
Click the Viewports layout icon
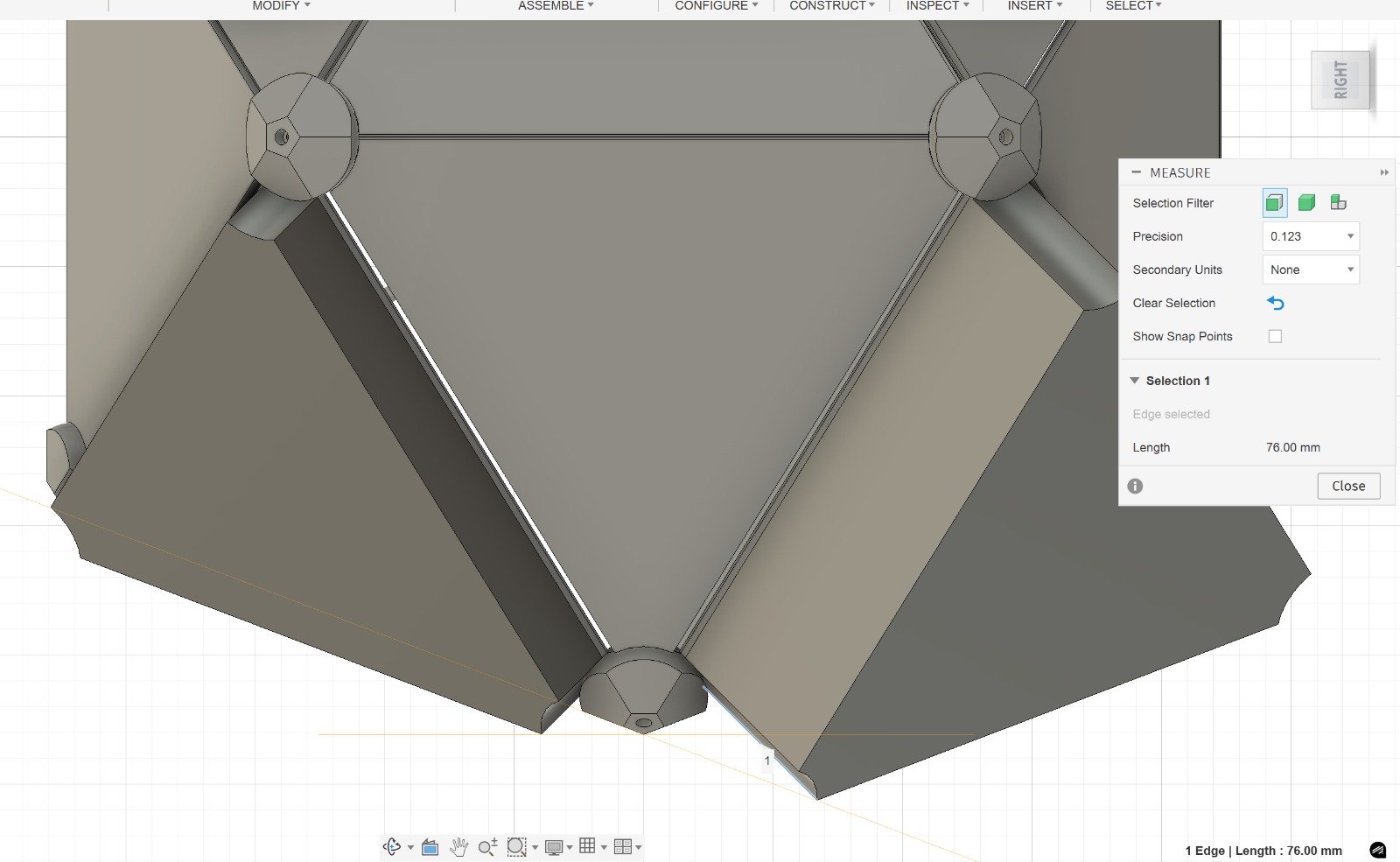[623, 846]
